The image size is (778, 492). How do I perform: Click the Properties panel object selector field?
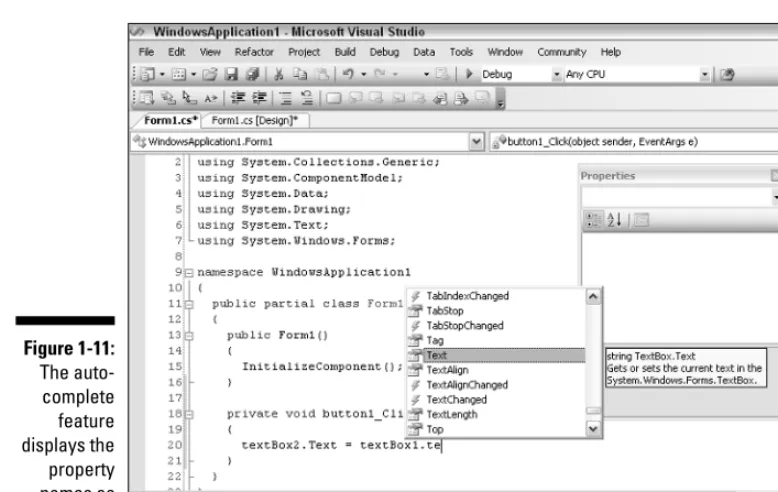coord(679,197)
